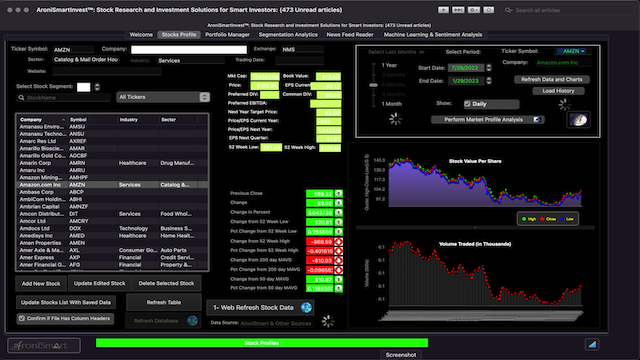This screenshot has width=640, height=360.
Task: Click the End Date stepper arrows
Action: (489, 81)
